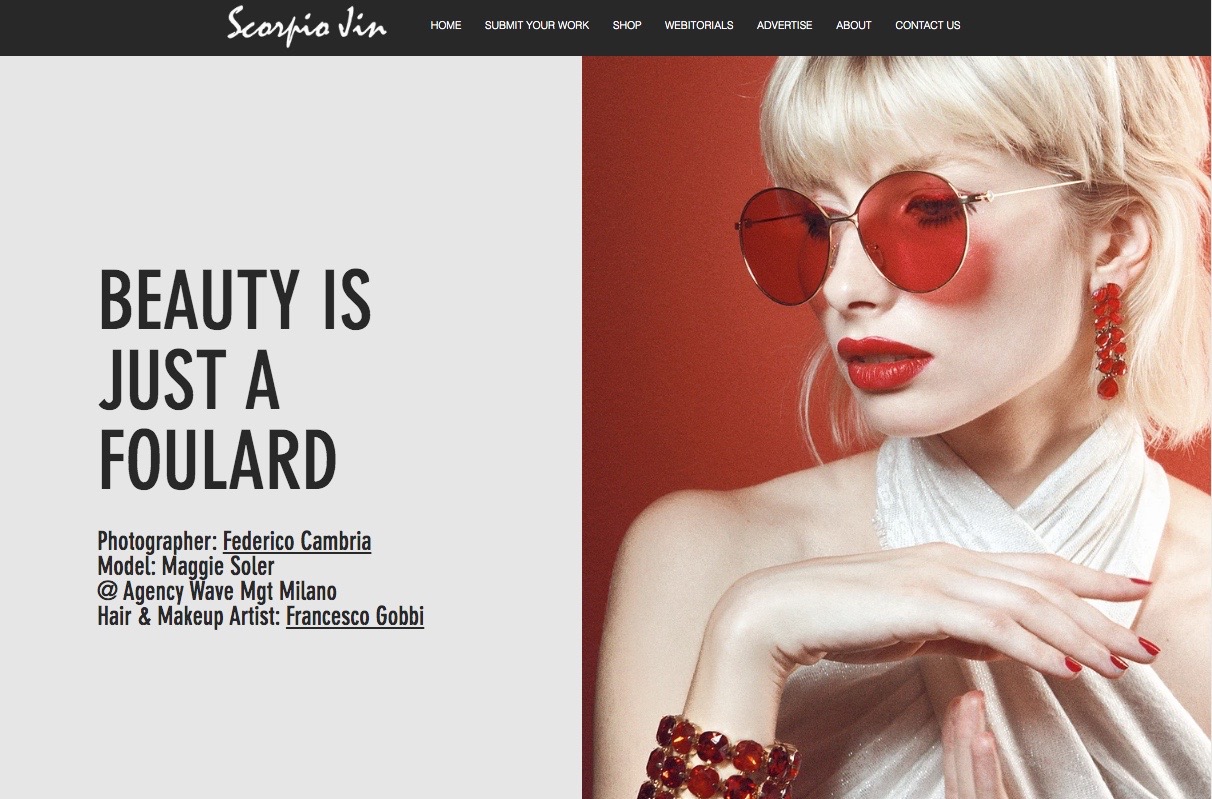Open the Francesco Gobbi artist link
Image resolution: width=1212 pixels, height=799 pixels.
[x=355, y=616]
